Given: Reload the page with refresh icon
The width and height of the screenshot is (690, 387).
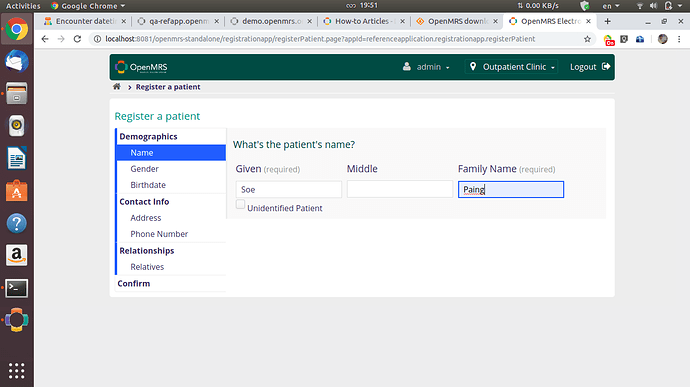Looking at the screenshot, I should coord(77,39).
